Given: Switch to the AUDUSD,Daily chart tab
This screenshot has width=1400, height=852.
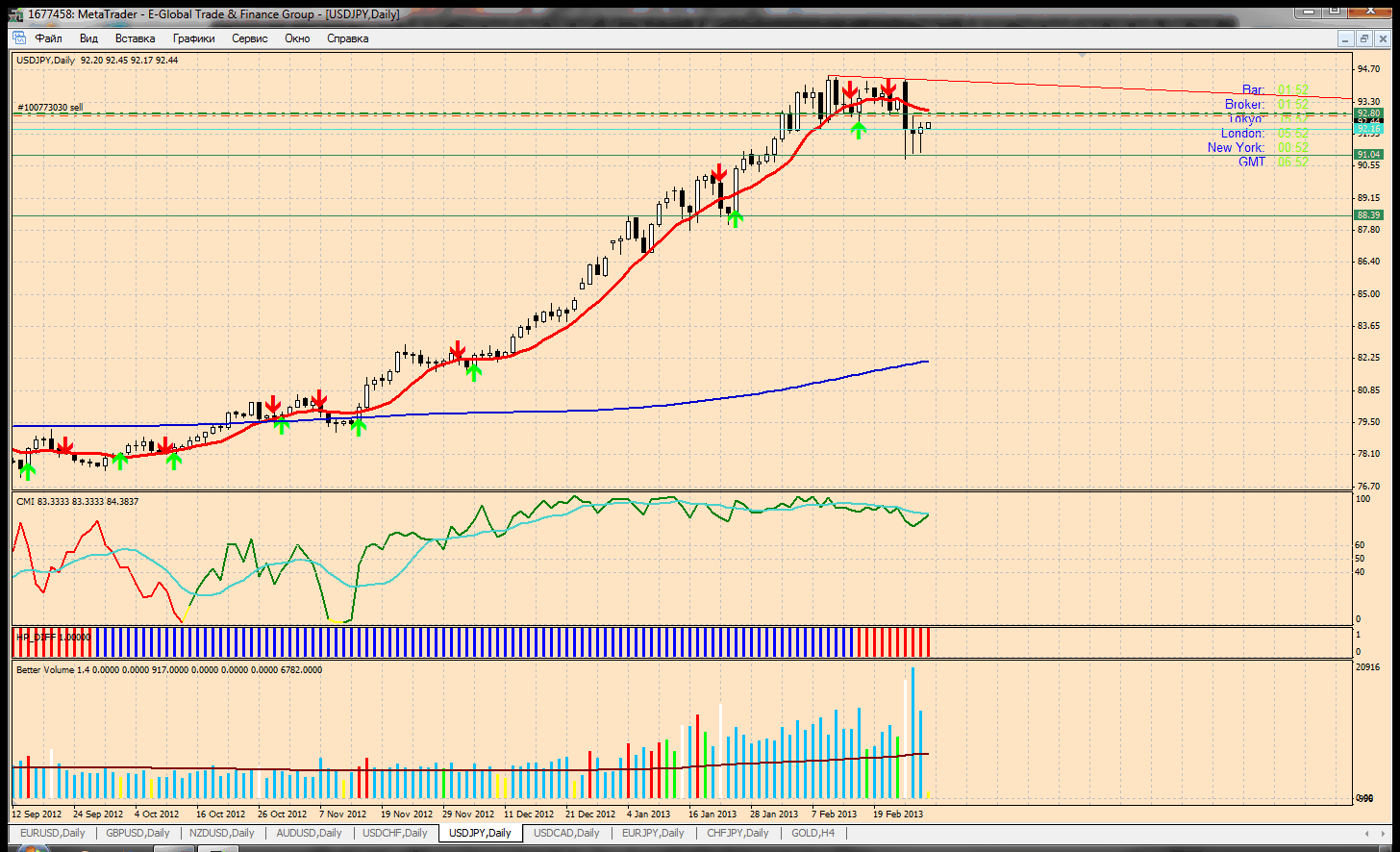Looking at the screenshot, I should pos(309,833).
